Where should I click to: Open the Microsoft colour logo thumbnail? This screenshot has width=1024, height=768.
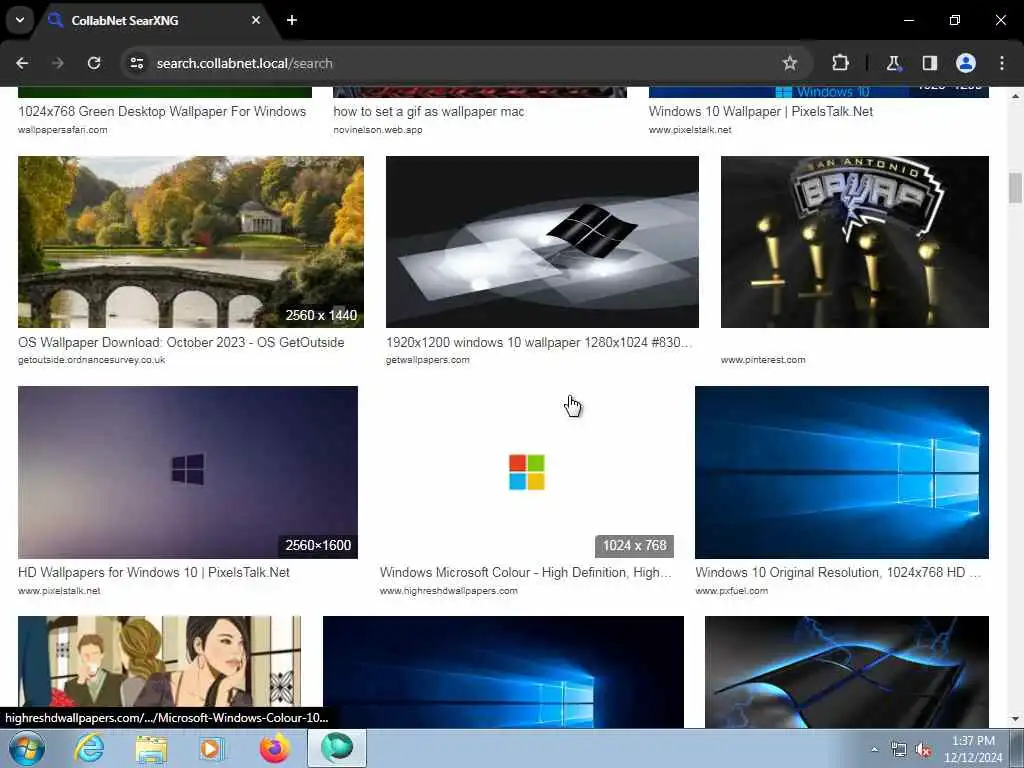coord(526,472)
